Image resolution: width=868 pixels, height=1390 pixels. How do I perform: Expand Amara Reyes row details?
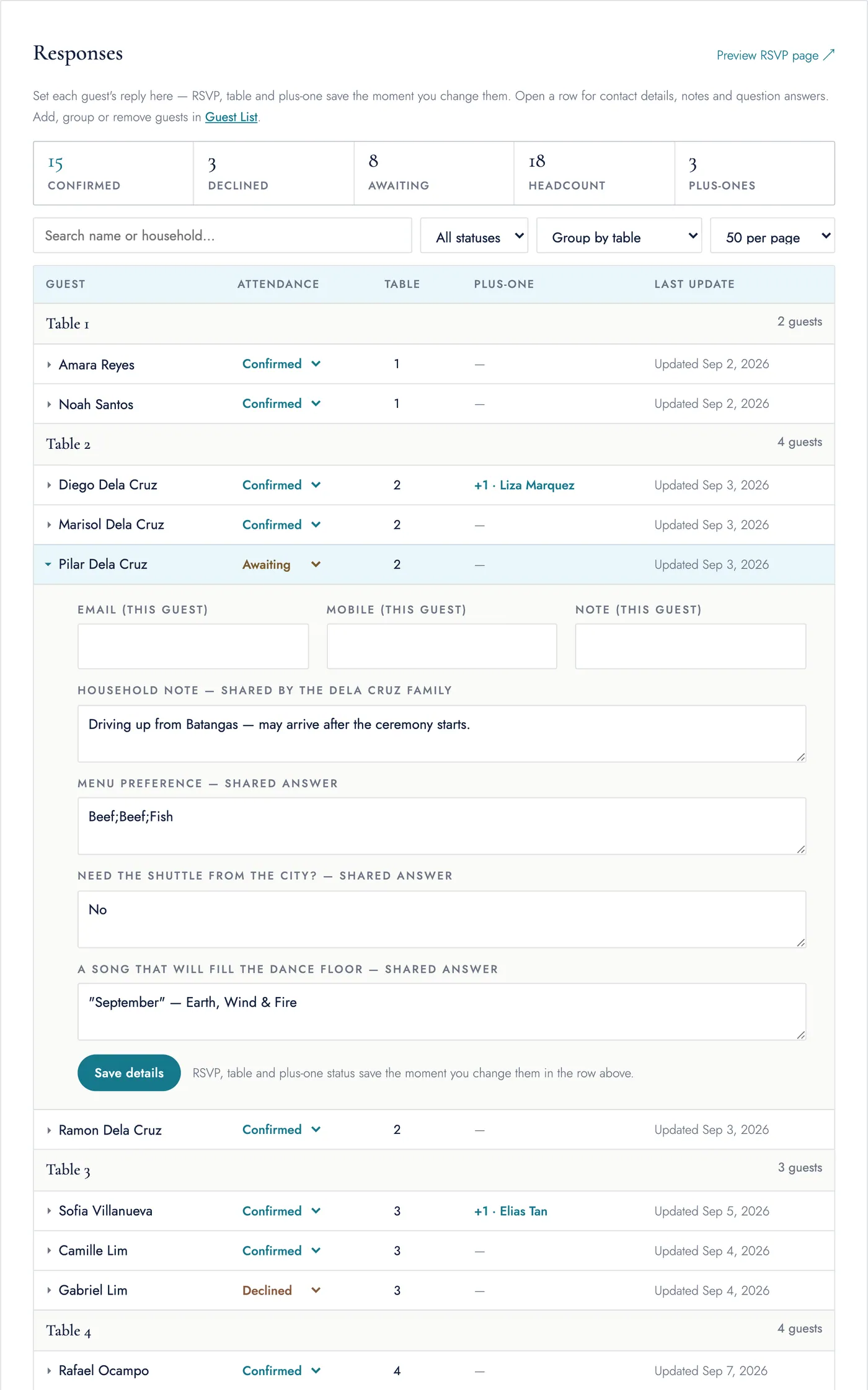49,365
